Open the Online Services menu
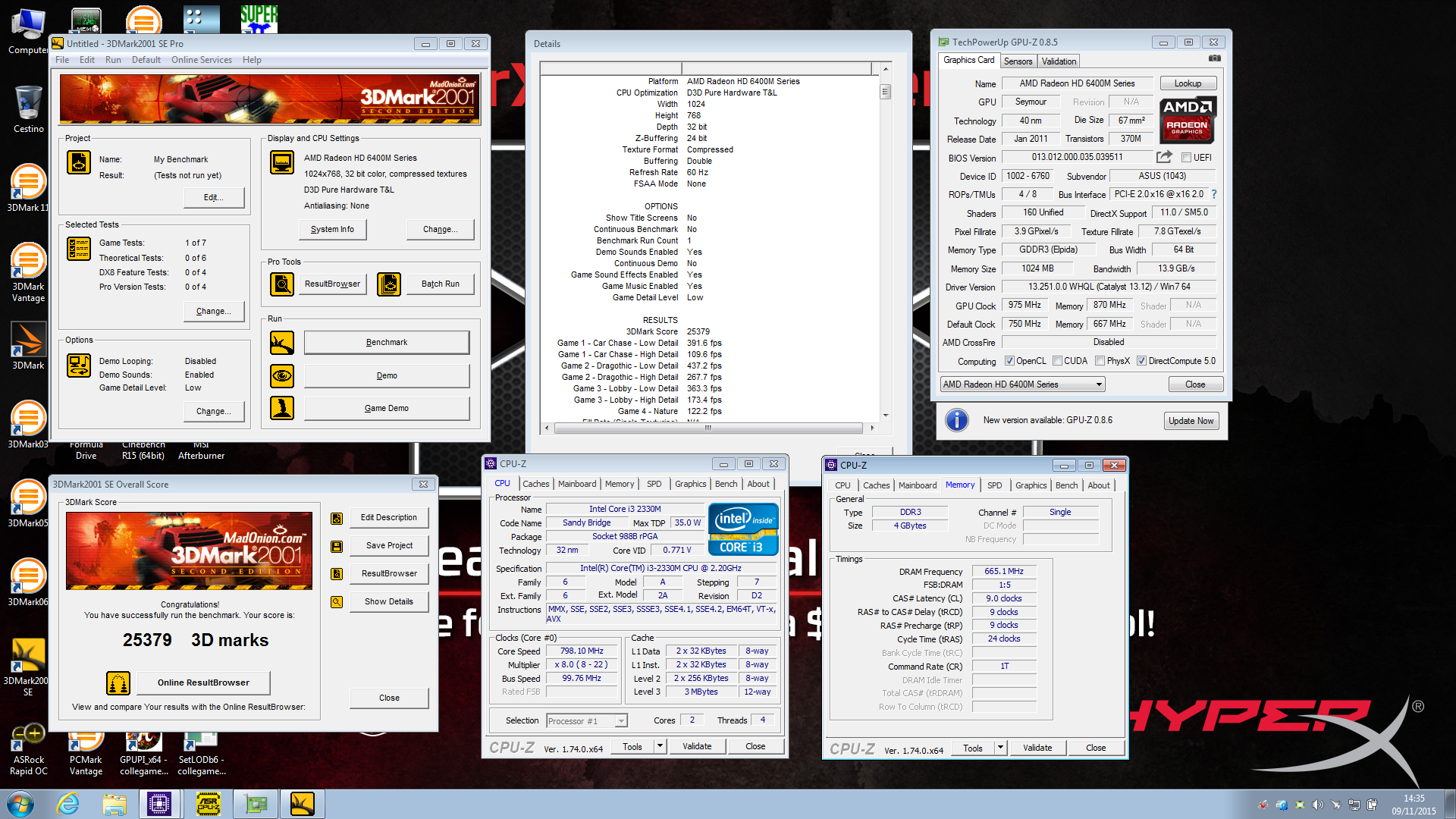This screenshot has height=819, width=1456. coord(202,60)
